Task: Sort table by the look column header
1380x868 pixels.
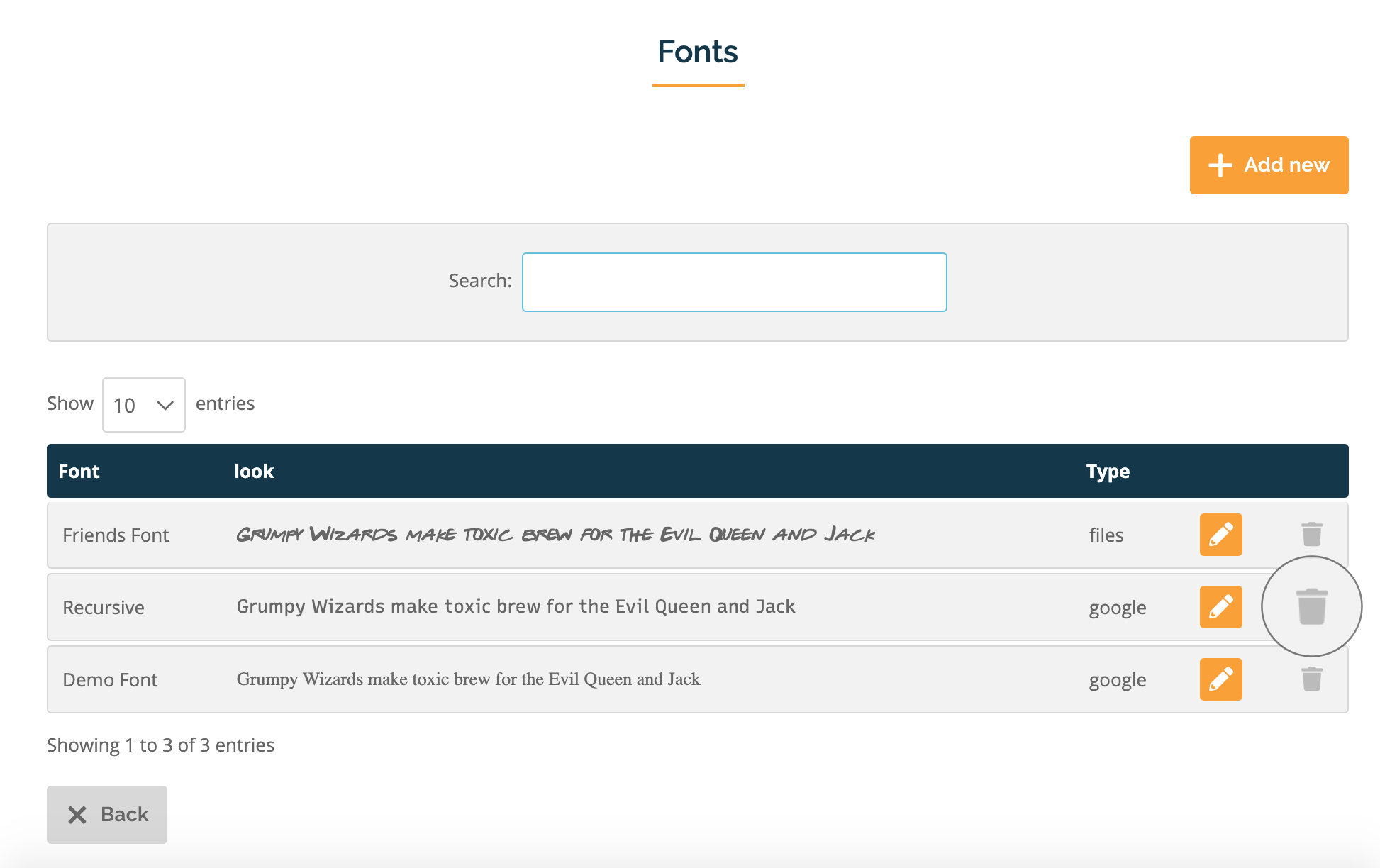Action: click(x=254, y=472)
